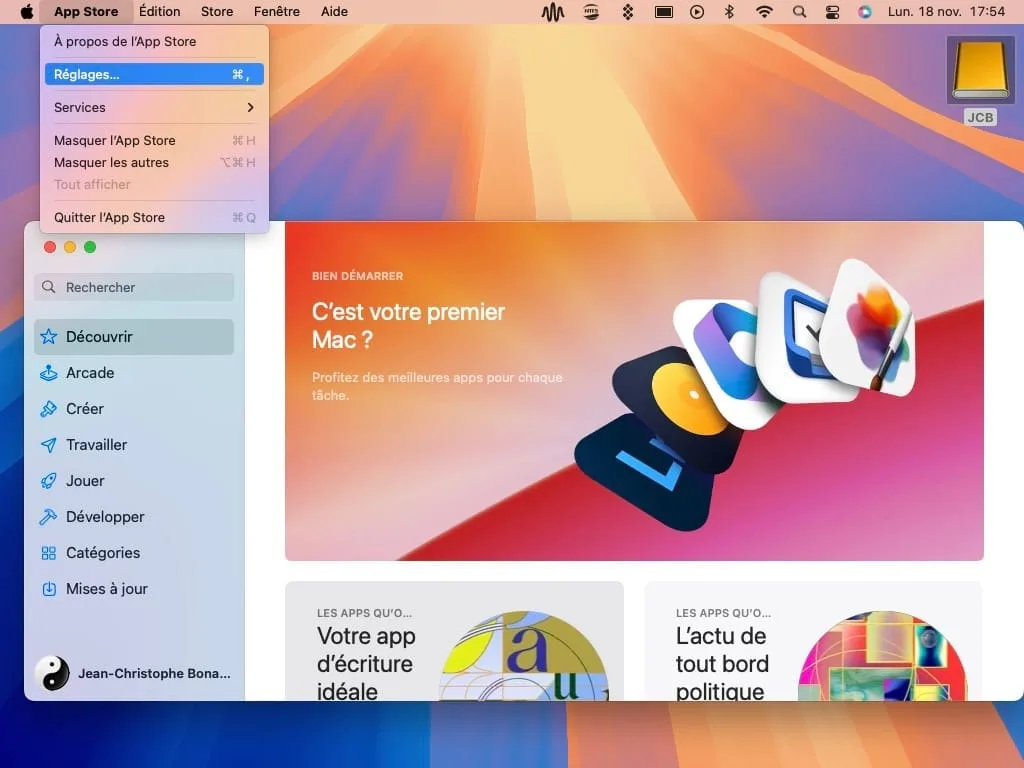Click Profitez des meilleures apps text
The image size is (1024, 768).
tap(437, 386)
